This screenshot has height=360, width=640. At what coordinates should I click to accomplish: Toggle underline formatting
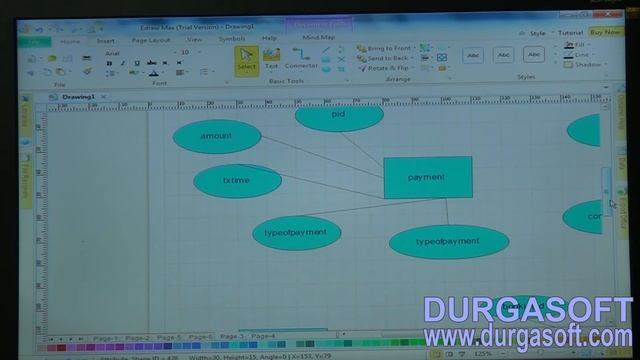(137, 63)
